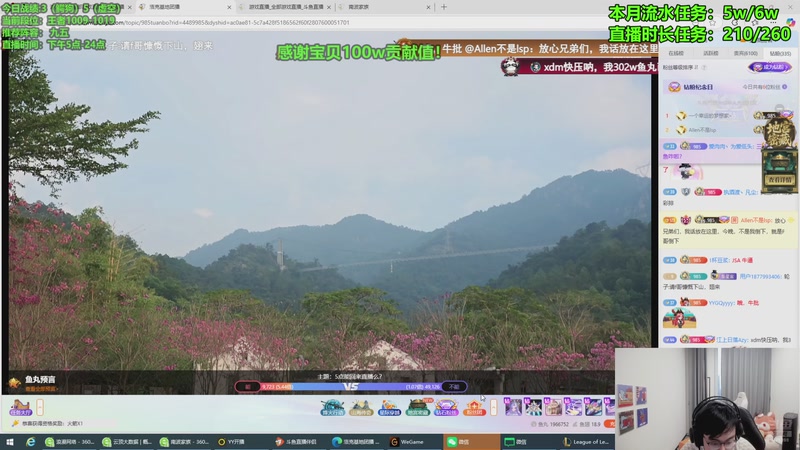Viewport: 800px width, 450px height.
Task: Click username 执霜度丶凡尘 in chat
Action: point(740,192)
